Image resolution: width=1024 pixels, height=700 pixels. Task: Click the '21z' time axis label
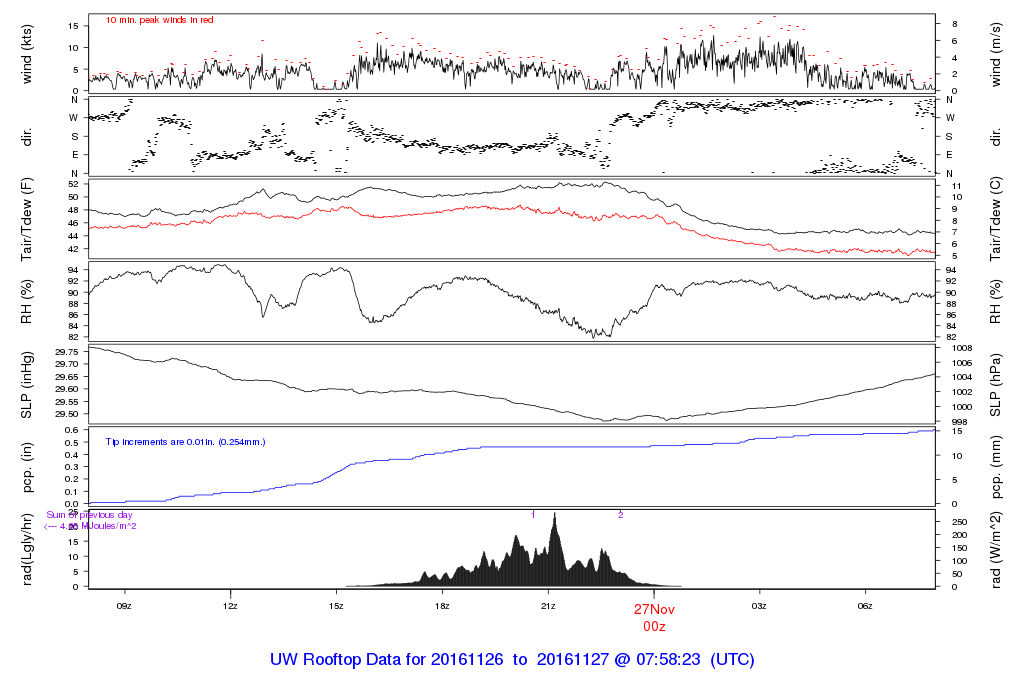coord(548,606)
